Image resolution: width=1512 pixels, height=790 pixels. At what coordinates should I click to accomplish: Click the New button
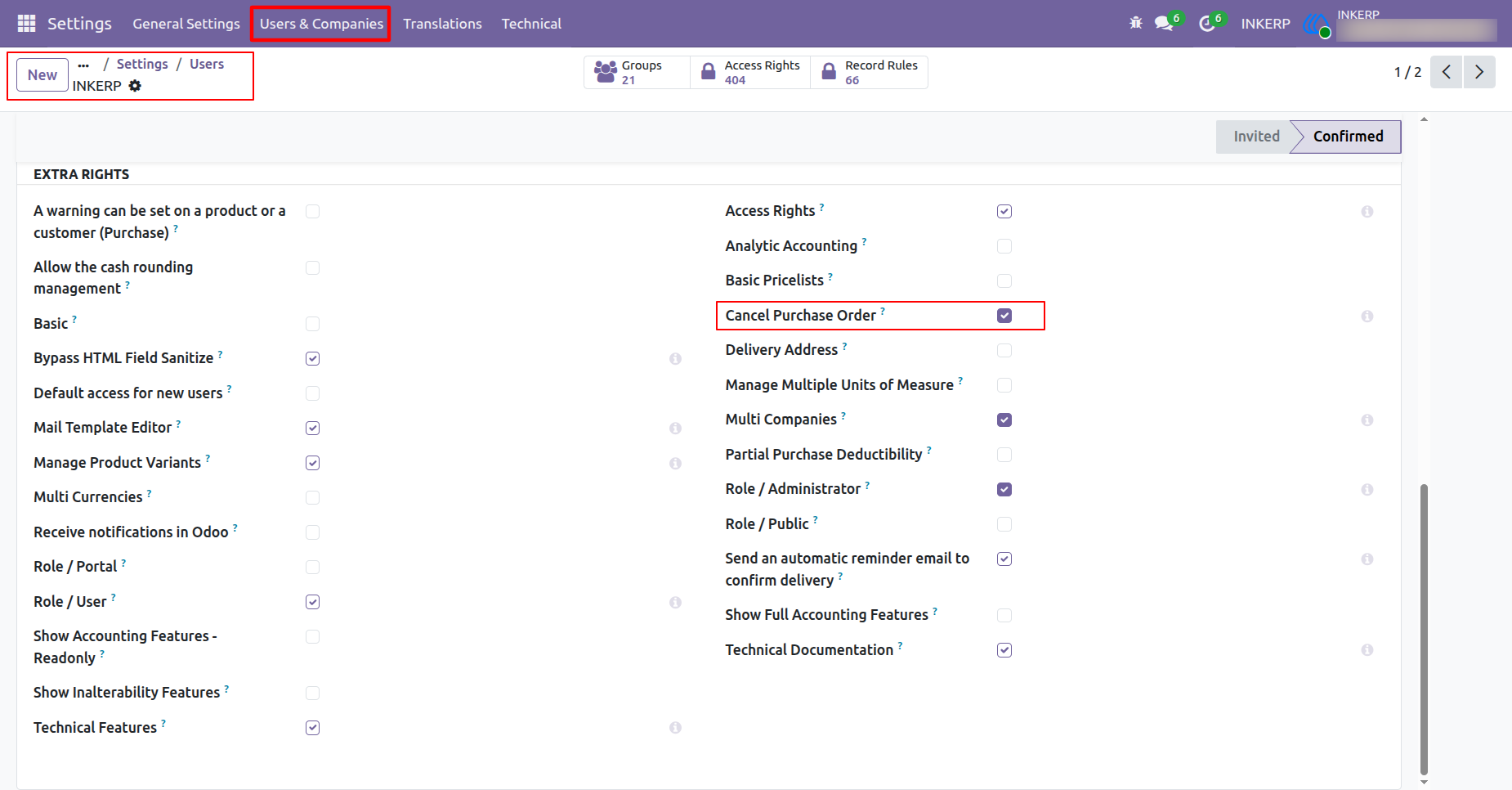[x=42, y=75]
